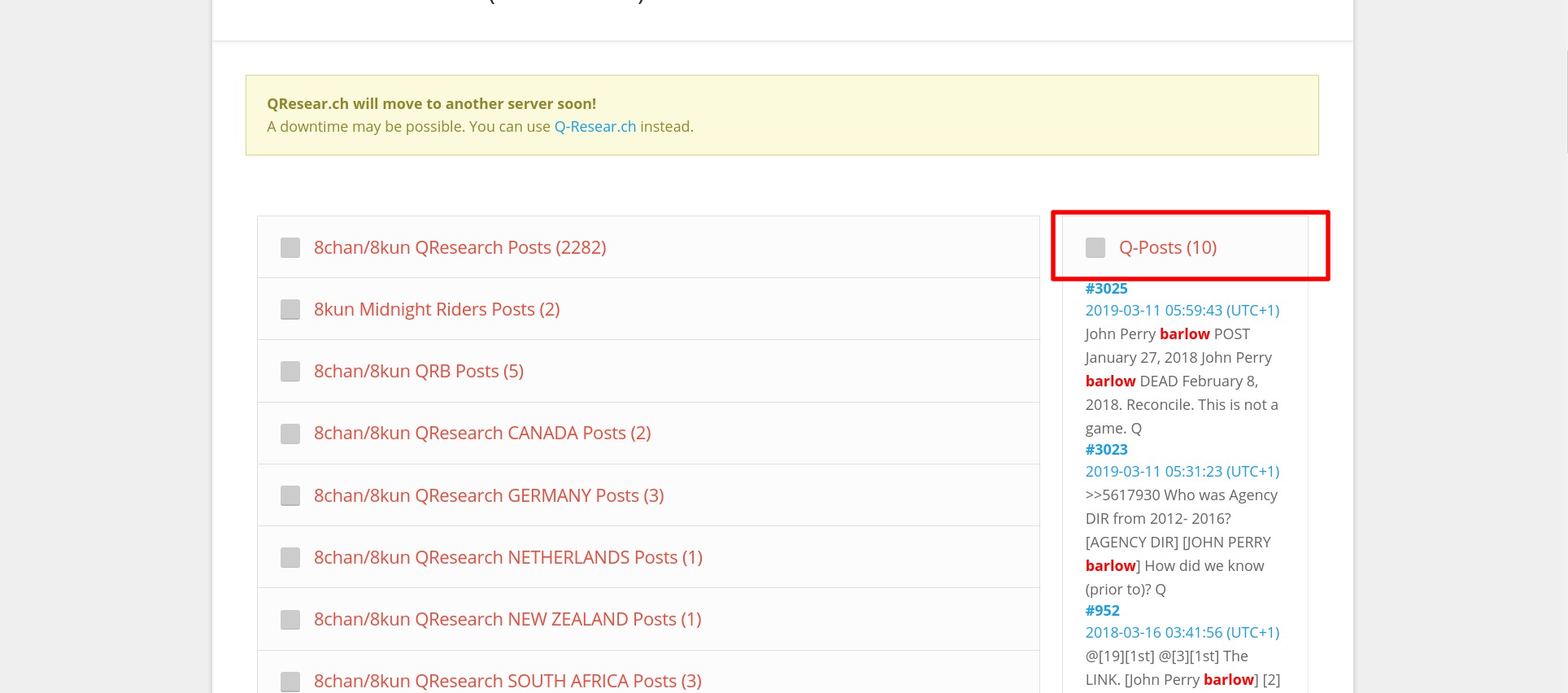Open the Q-Resear.ch link in notice
Screen dimensions: 1568x693
(x=595, y=127)
